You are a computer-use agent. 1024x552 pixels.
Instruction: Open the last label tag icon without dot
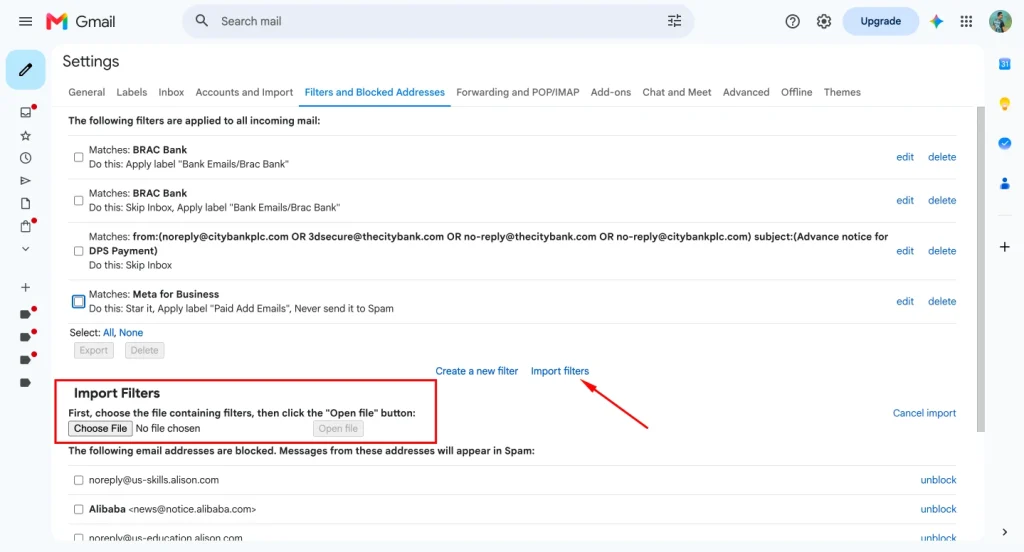point(25,383)
